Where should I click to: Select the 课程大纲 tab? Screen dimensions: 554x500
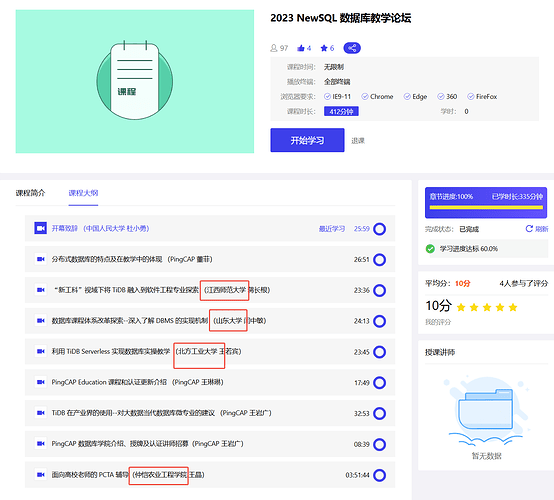point(83,193)
